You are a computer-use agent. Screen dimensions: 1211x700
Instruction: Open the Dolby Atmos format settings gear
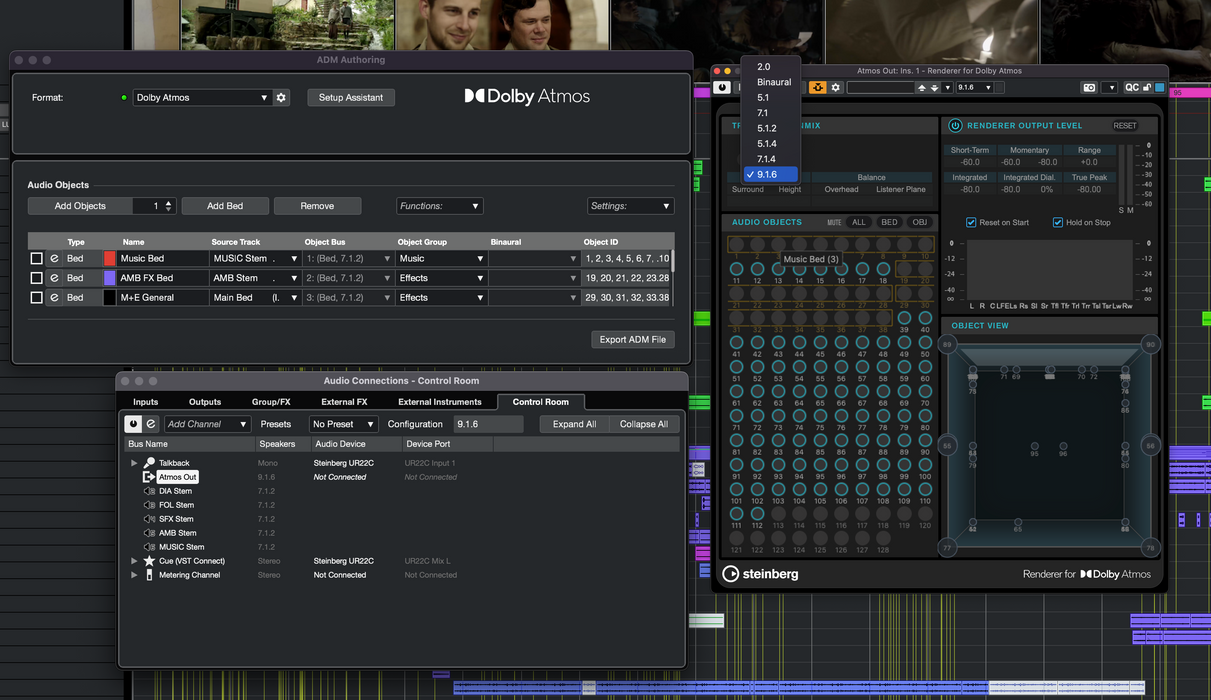point(281,98)
